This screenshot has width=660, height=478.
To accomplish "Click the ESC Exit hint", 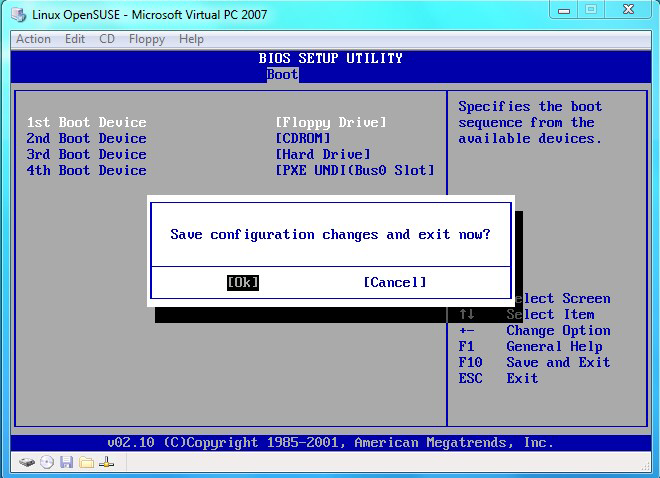I will (498, 378).
